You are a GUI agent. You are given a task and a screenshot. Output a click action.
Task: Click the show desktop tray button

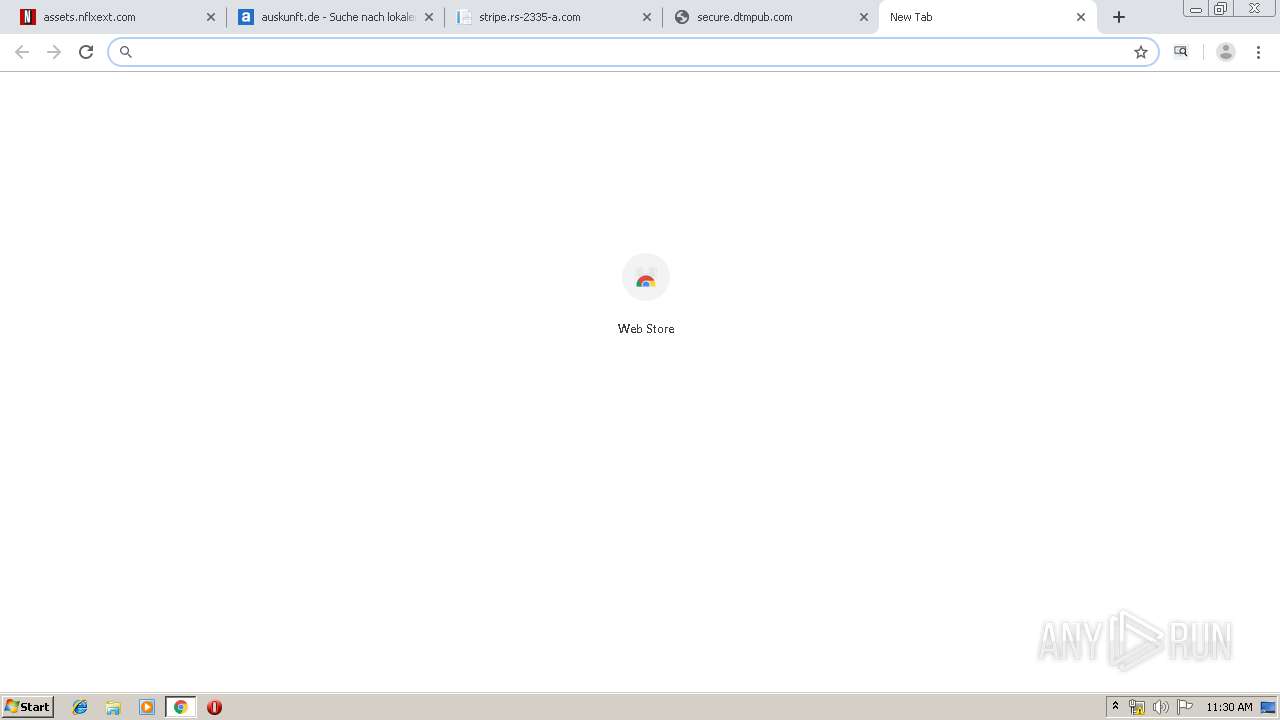tap(1269, 707)
